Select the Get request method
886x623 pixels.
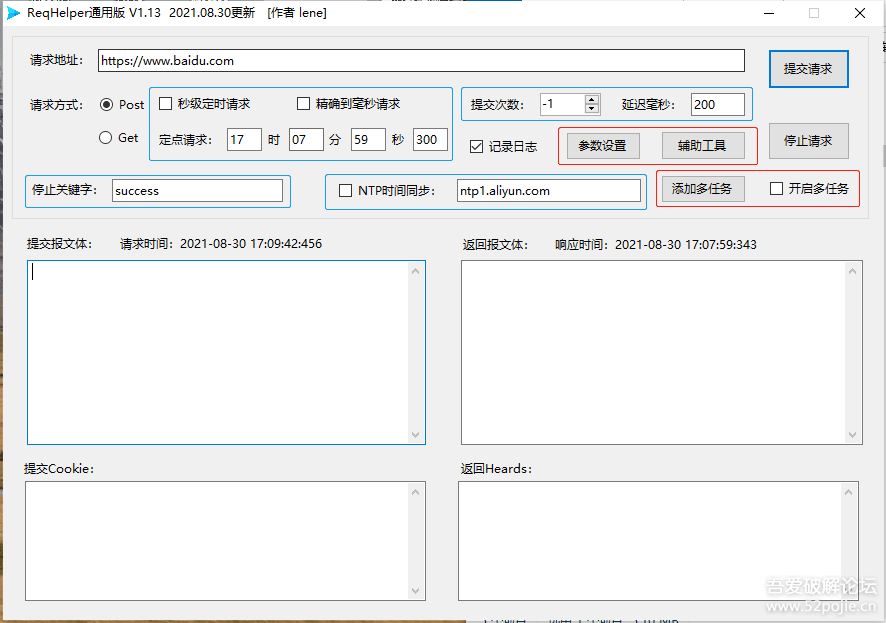coord(107,137)
